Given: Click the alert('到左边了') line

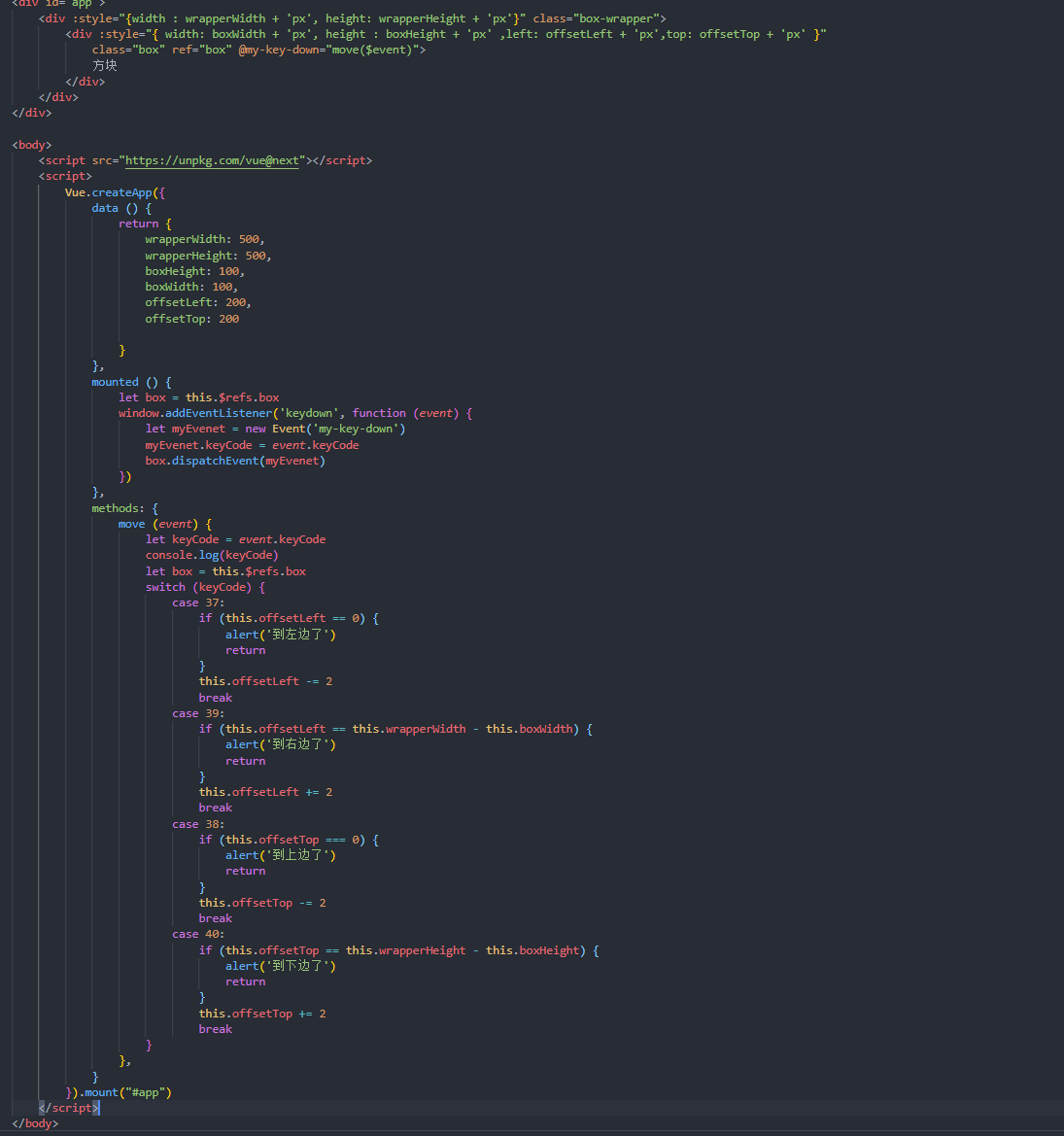Looking at the screenshot, I should (x=280, y=635).
